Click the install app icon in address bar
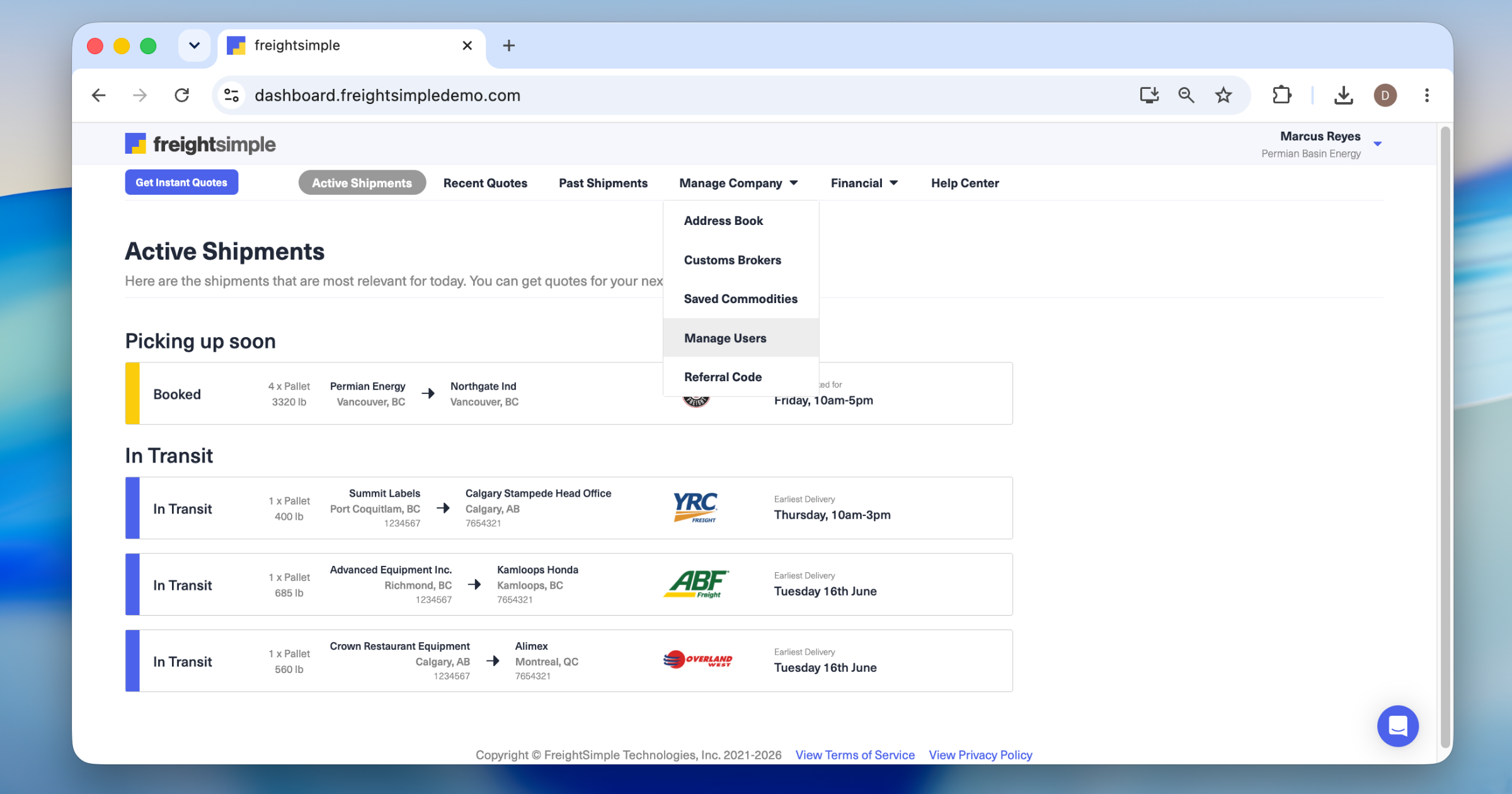This screenshot has width=1512, height=794. tap(1149, 95)
